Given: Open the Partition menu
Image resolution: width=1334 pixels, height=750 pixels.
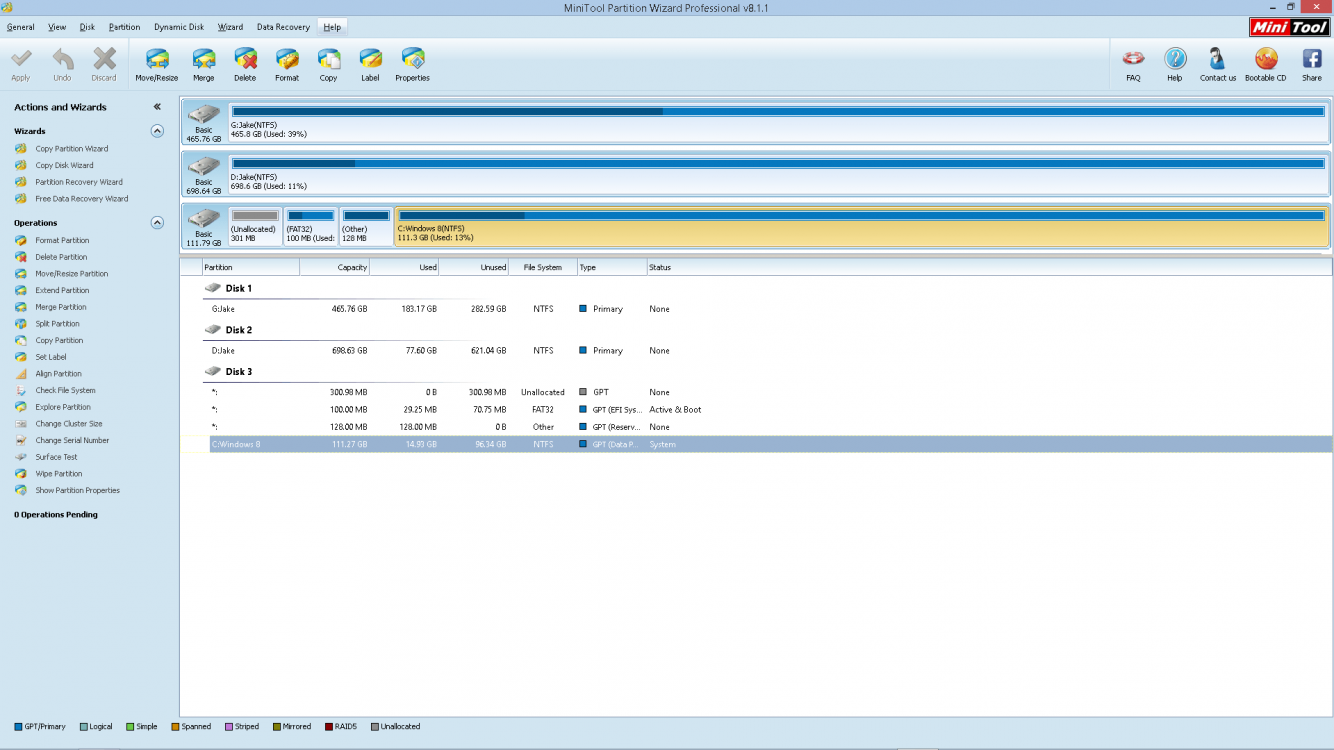Looking at the screenshot, I should tap(124, 27).
